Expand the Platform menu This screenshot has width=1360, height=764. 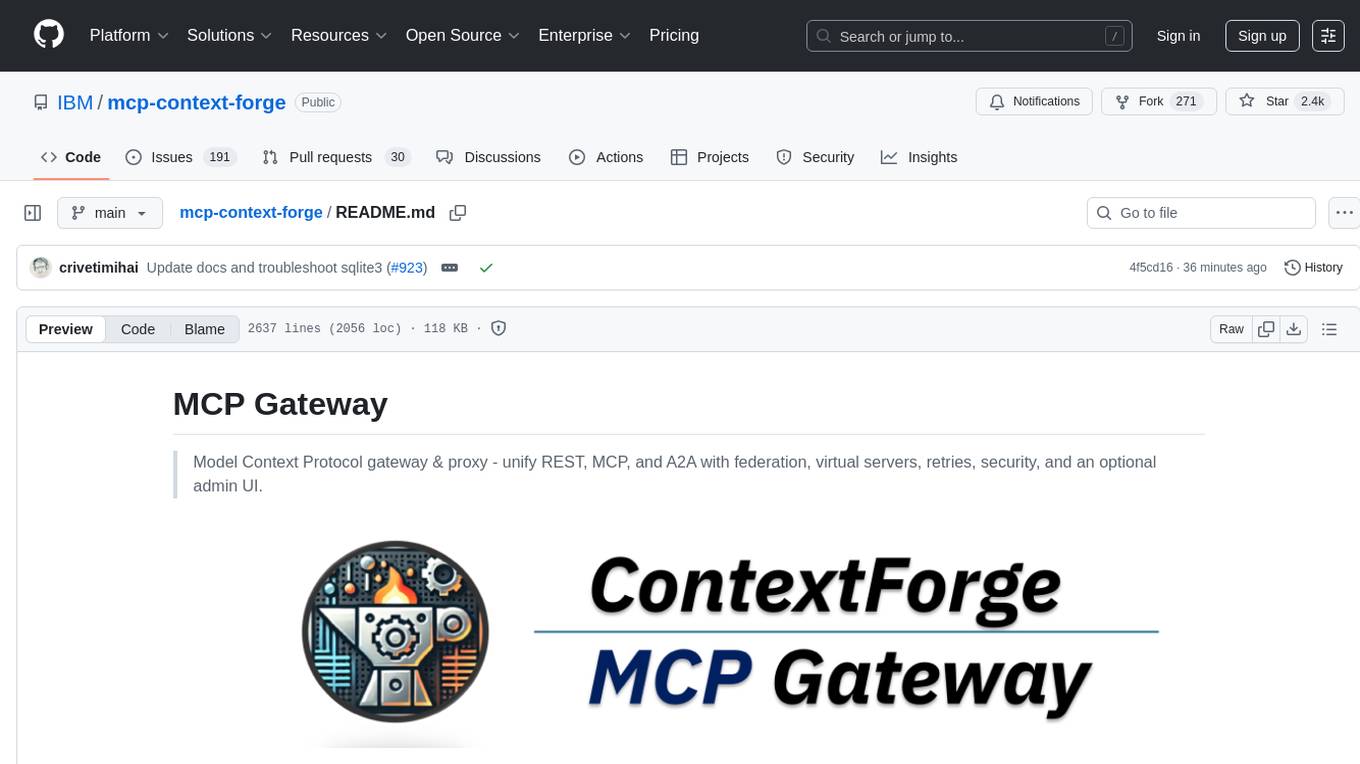pos(129,35)
